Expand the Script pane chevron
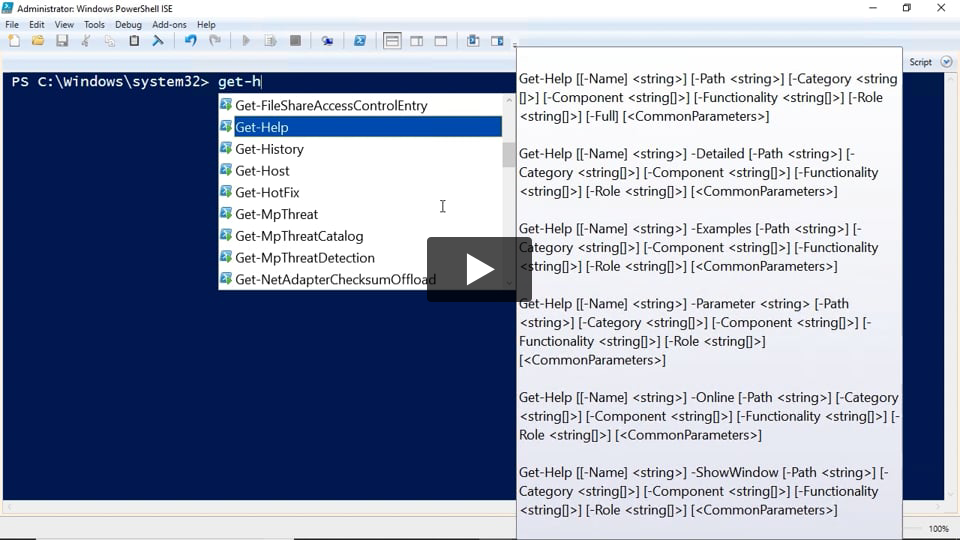Viewport: 960px width, 540px height. click(x=946, y=62)
